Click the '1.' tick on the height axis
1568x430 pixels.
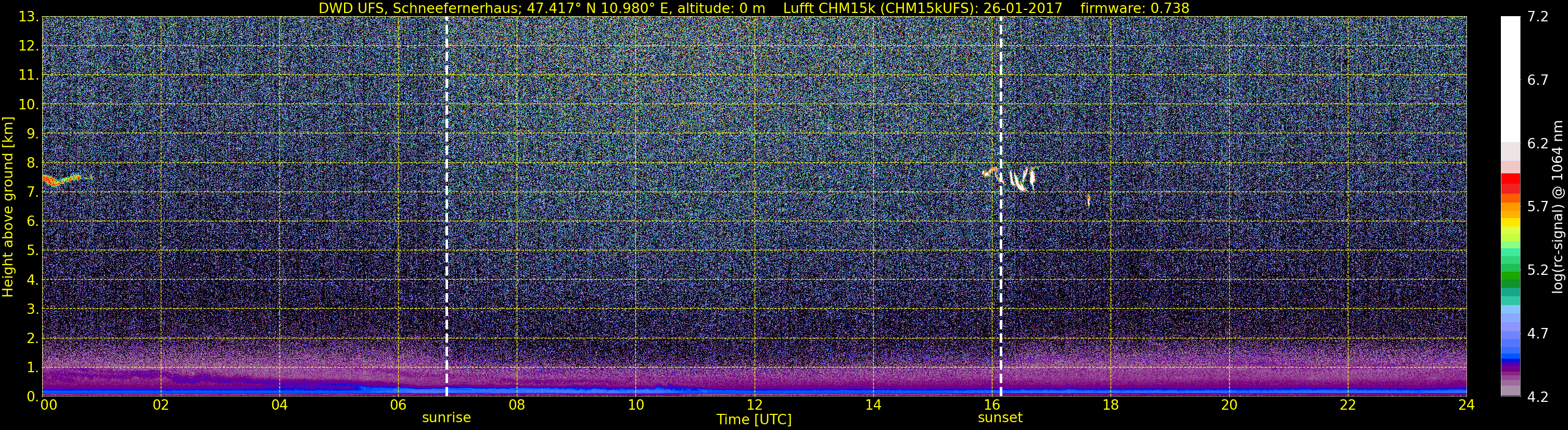click(32, 367)
